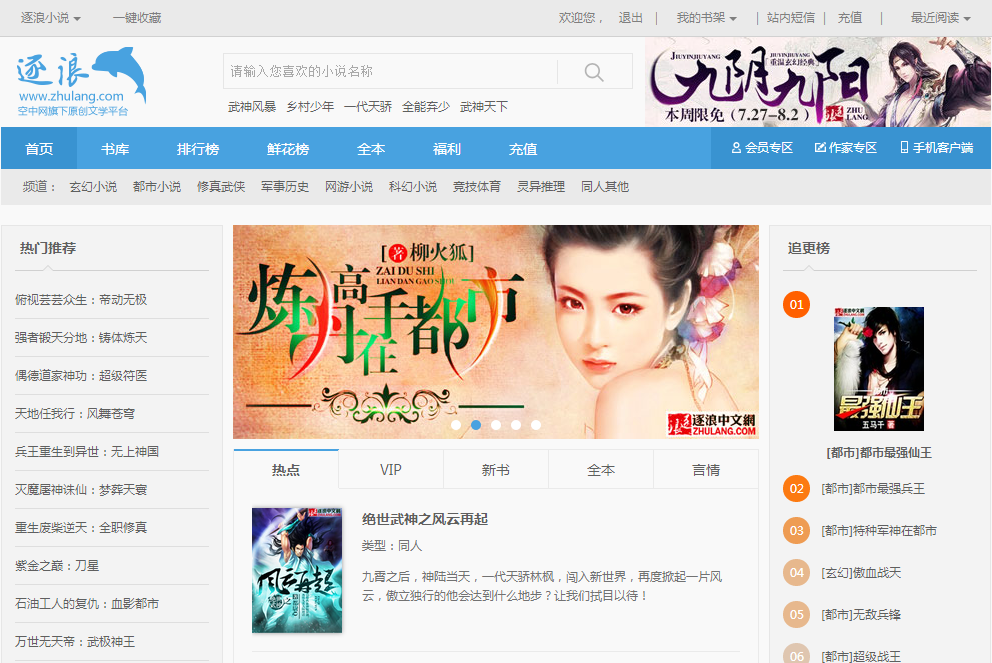This screenshot has width=992, height=663.
Task: Open 鲜花榜 in the navigation bar
Action: click(x=288, y=149)
